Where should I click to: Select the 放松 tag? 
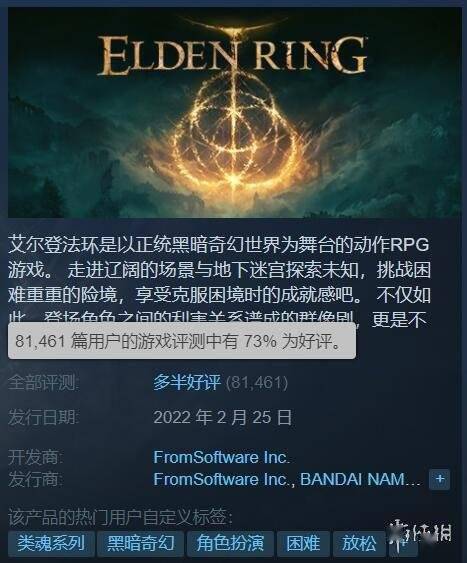click(x=359, y=543)
